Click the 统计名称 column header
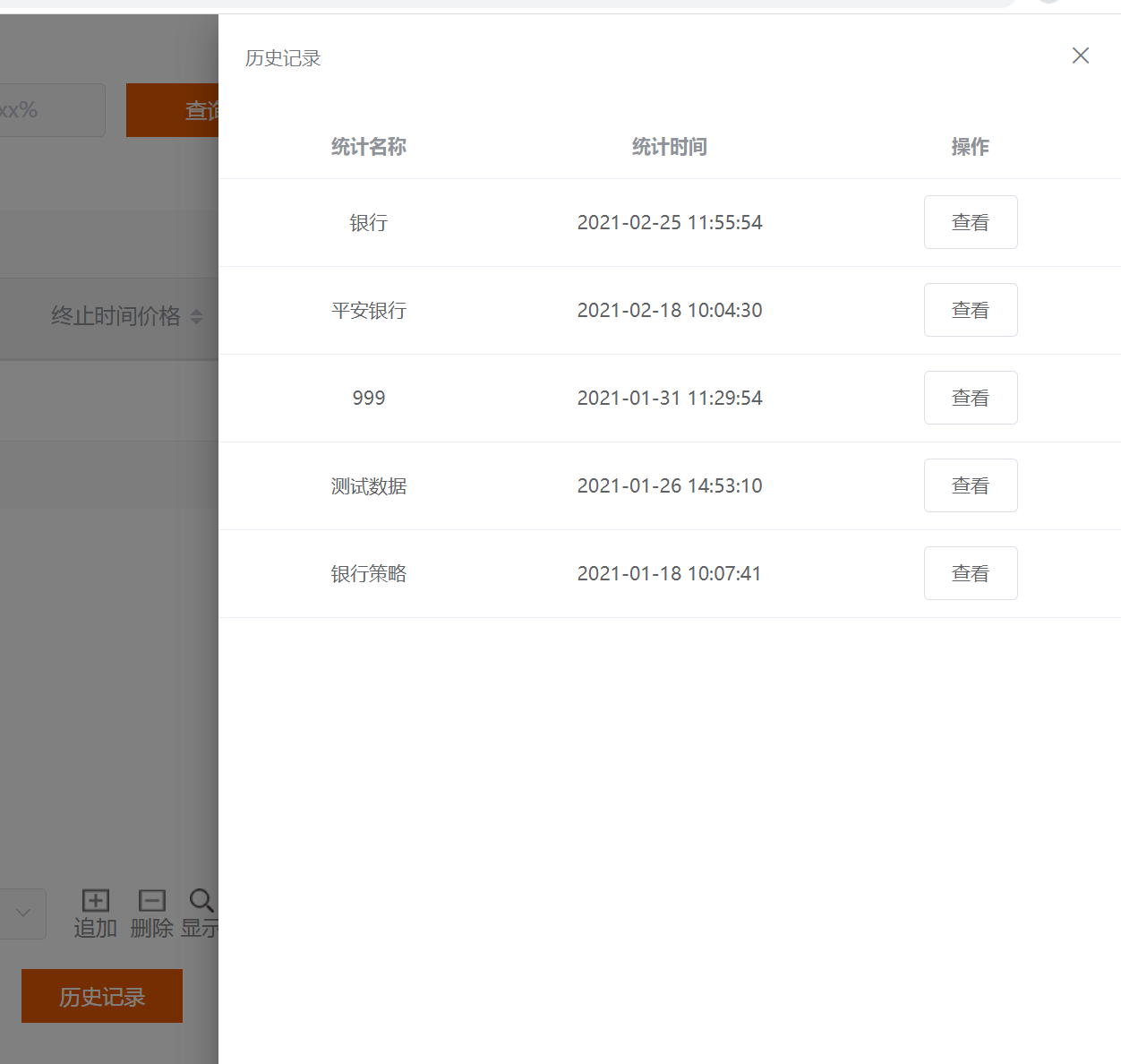Screen dimensions: 1121x1064 click(x=368, y=147)
